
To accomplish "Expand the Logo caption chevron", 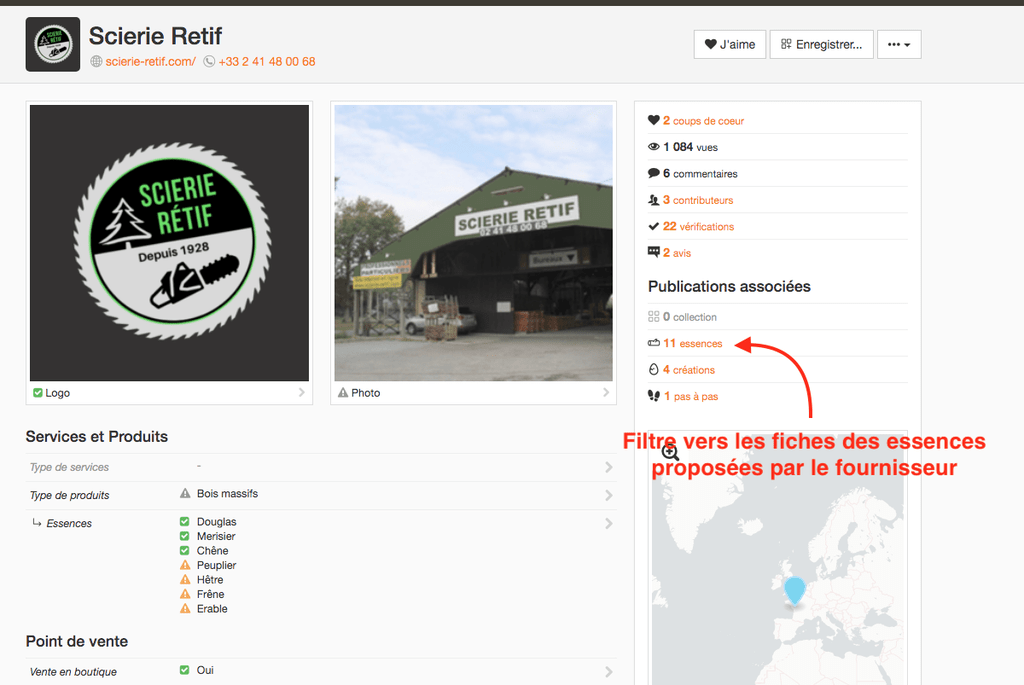I will click(x=302, y=392).
